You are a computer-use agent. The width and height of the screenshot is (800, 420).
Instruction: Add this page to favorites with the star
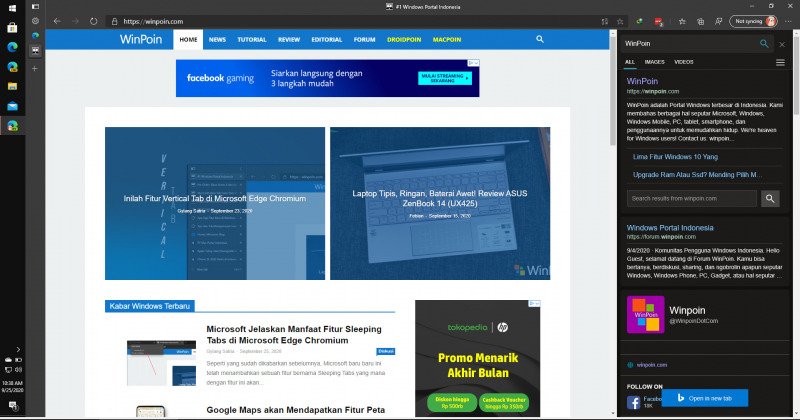pyautogui.click(x=620, y=21)
